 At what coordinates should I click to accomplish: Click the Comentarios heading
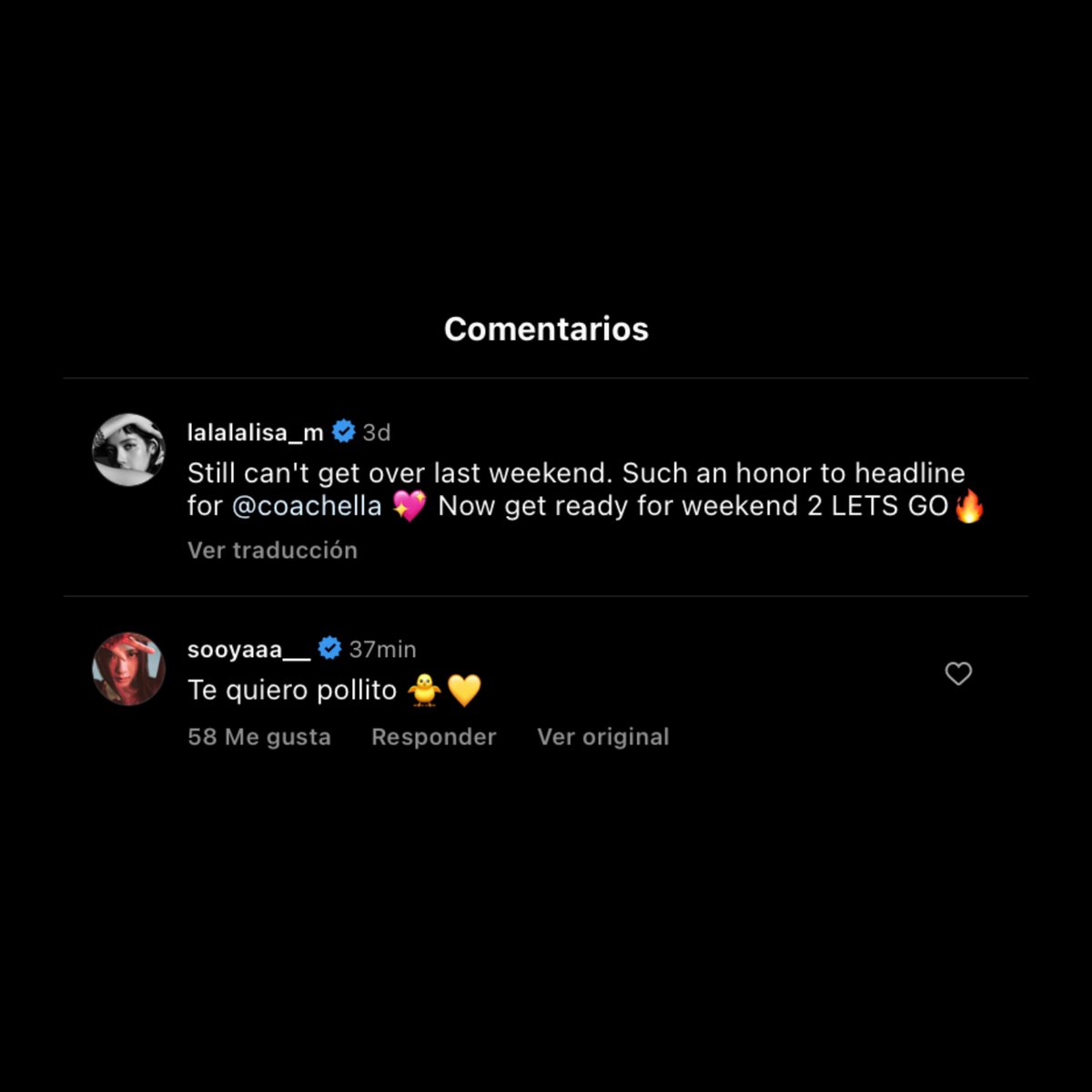(546, 329)
